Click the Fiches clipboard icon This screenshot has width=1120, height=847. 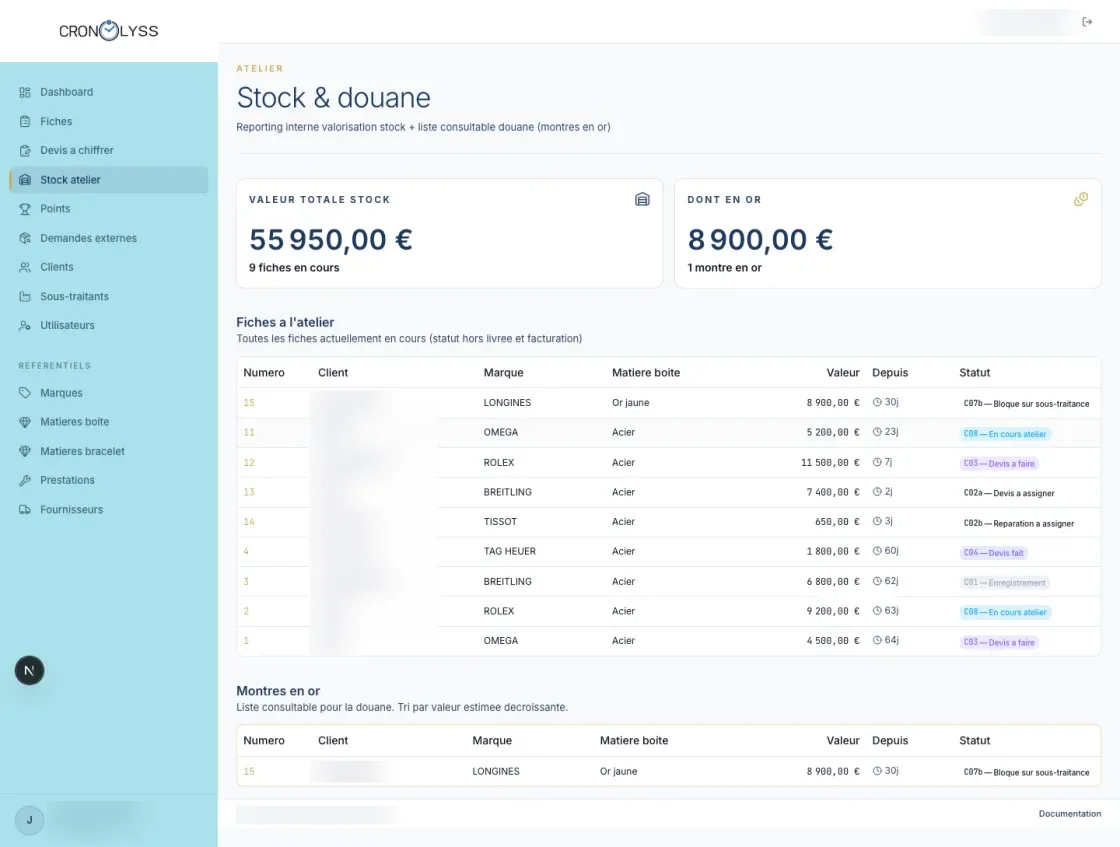tap(25, 121)
